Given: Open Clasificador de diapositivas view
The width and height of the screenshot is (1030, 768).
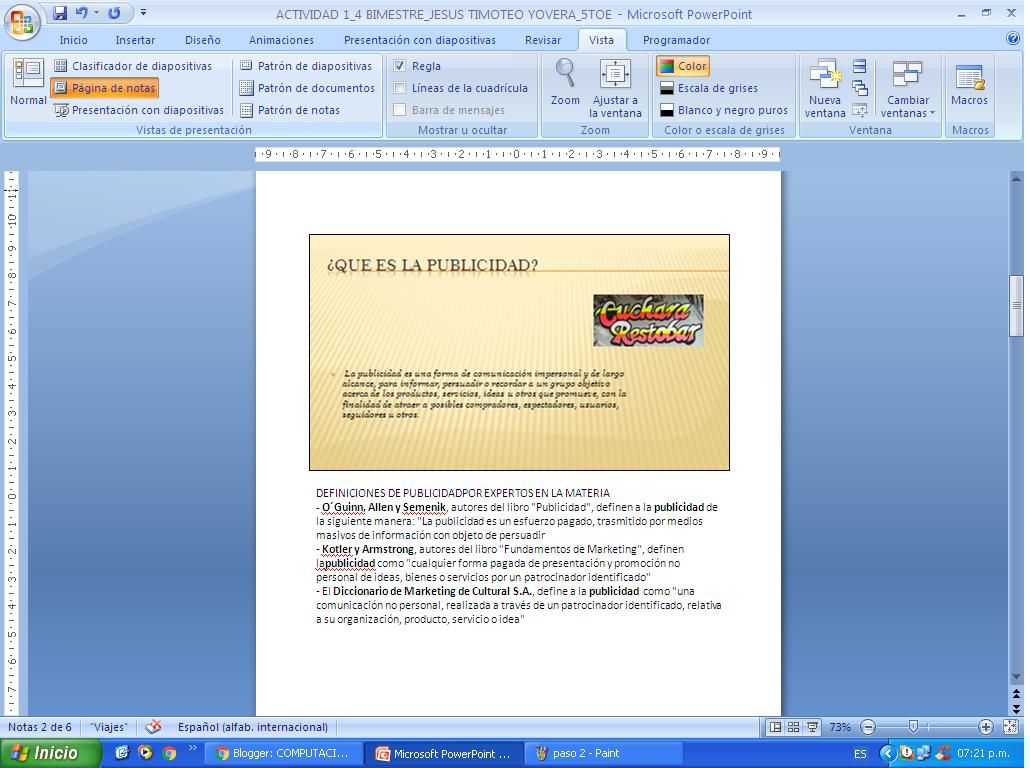Looking at the screenshot, I should pos(133,66).
